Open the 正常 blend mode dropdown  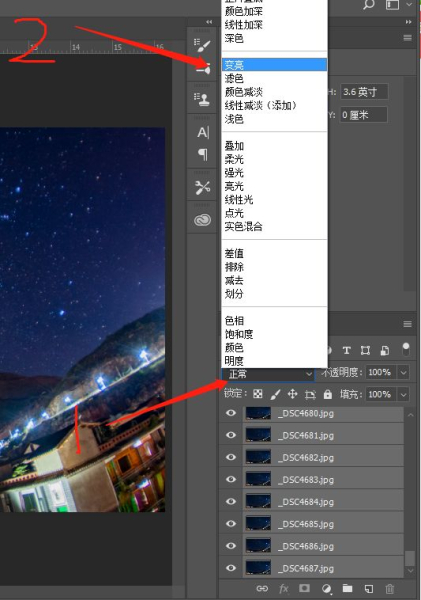(268, 374)
